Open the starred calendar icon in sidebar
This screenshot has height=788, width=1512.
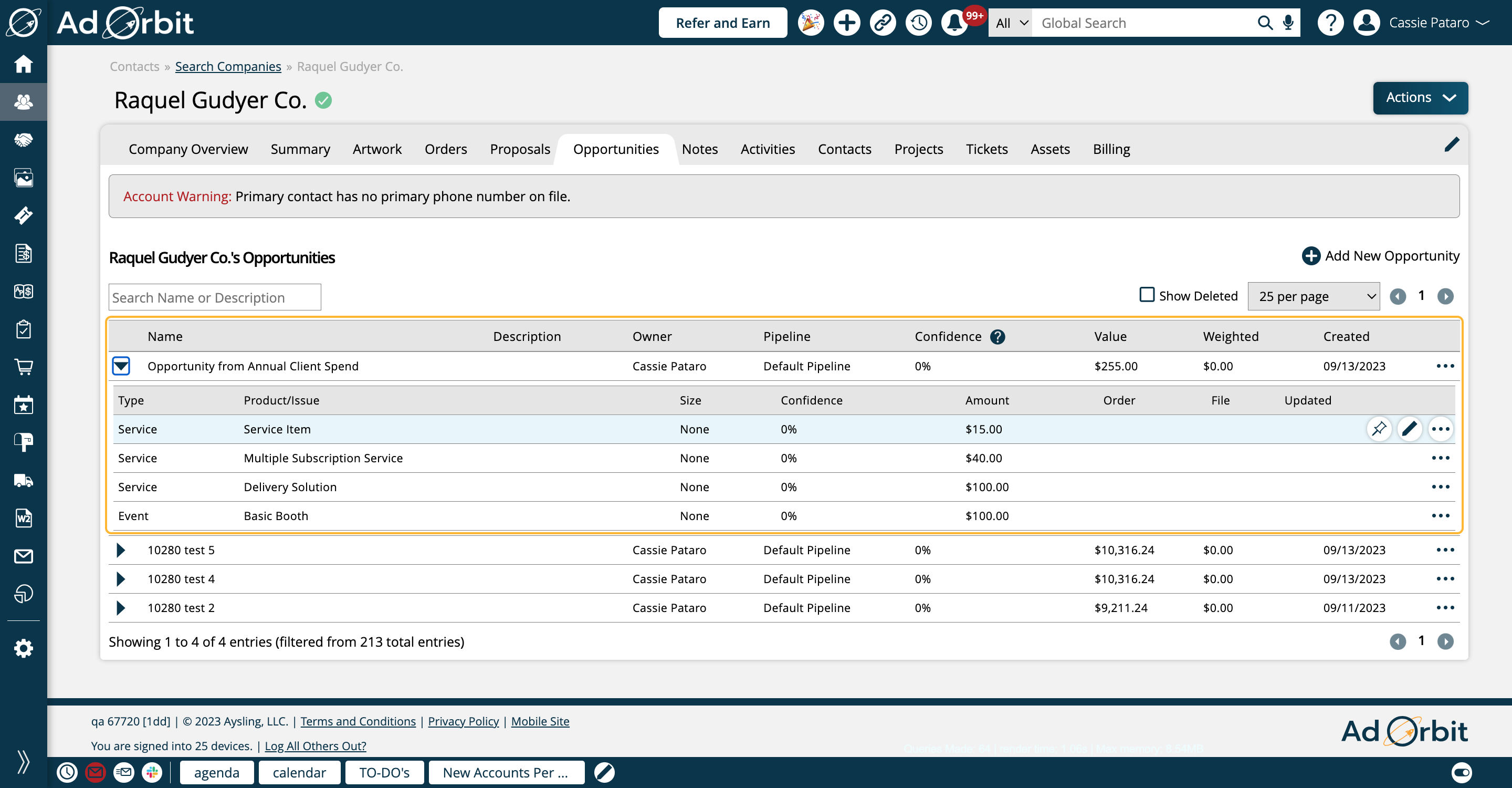coord(24,405)
